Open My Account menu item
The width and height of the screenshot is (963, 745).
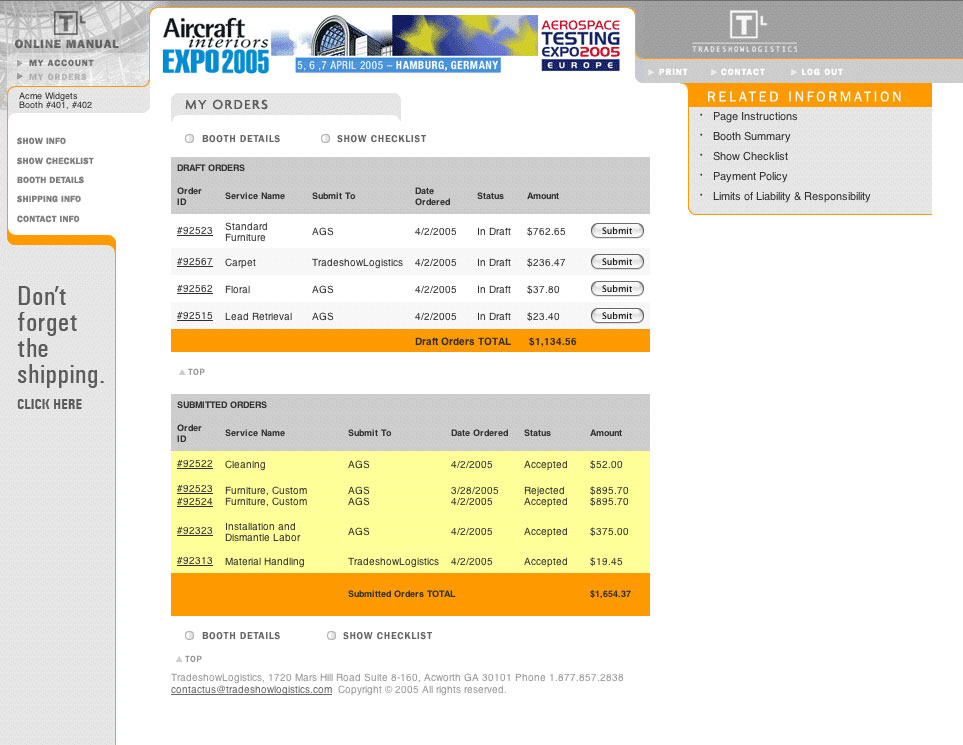coord(61,63)
